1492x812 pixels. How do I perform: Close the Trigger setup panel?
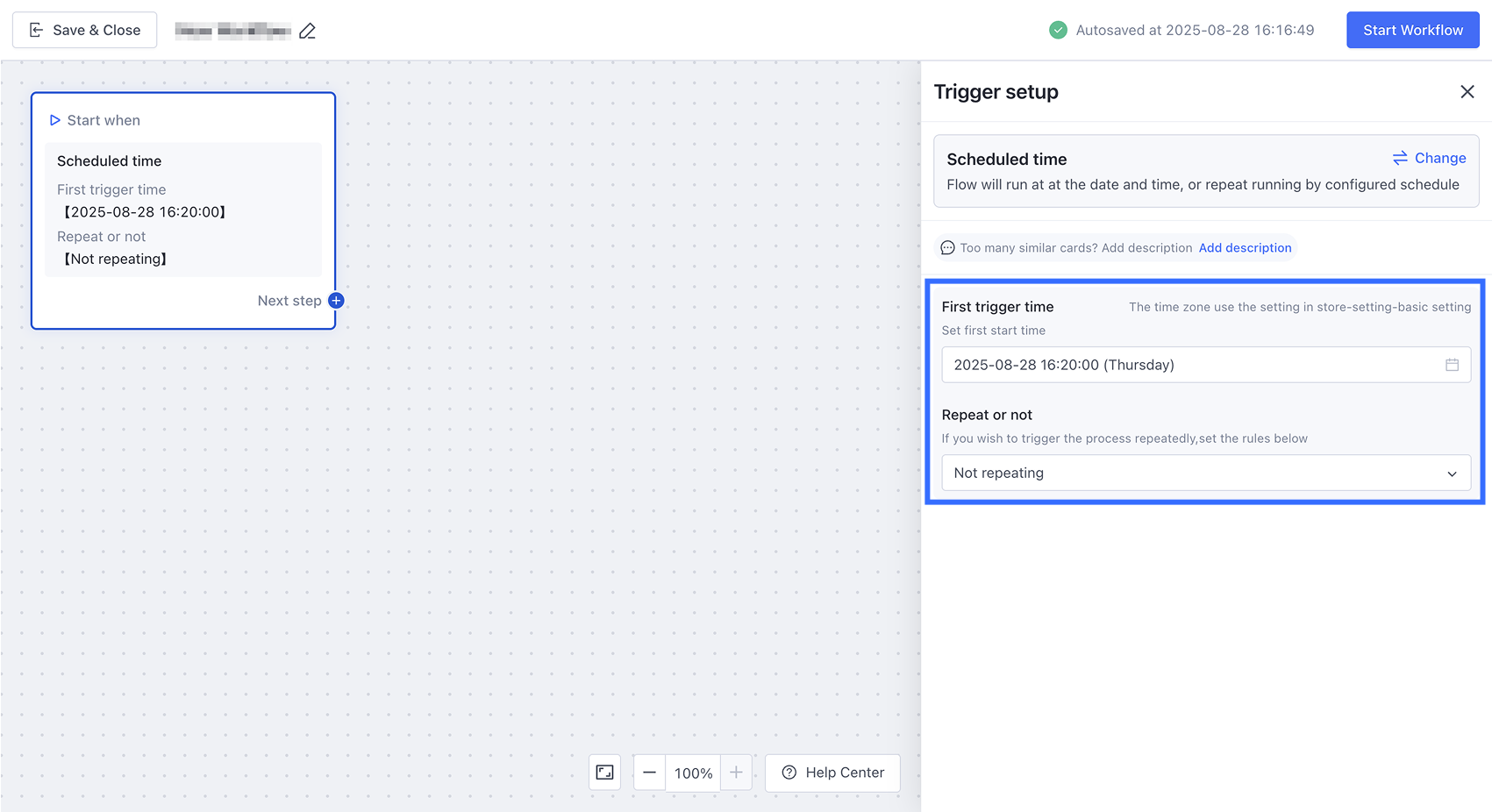click(x=1467, y=92)
